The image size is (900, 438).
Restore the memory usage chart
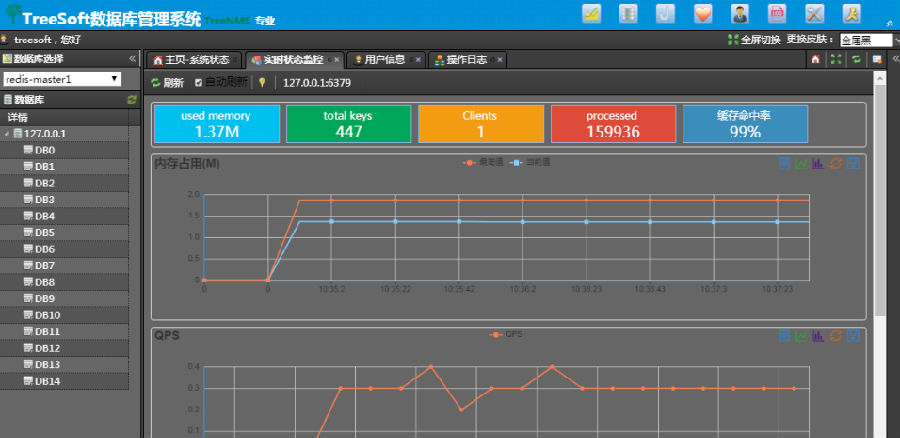(836, 164)
